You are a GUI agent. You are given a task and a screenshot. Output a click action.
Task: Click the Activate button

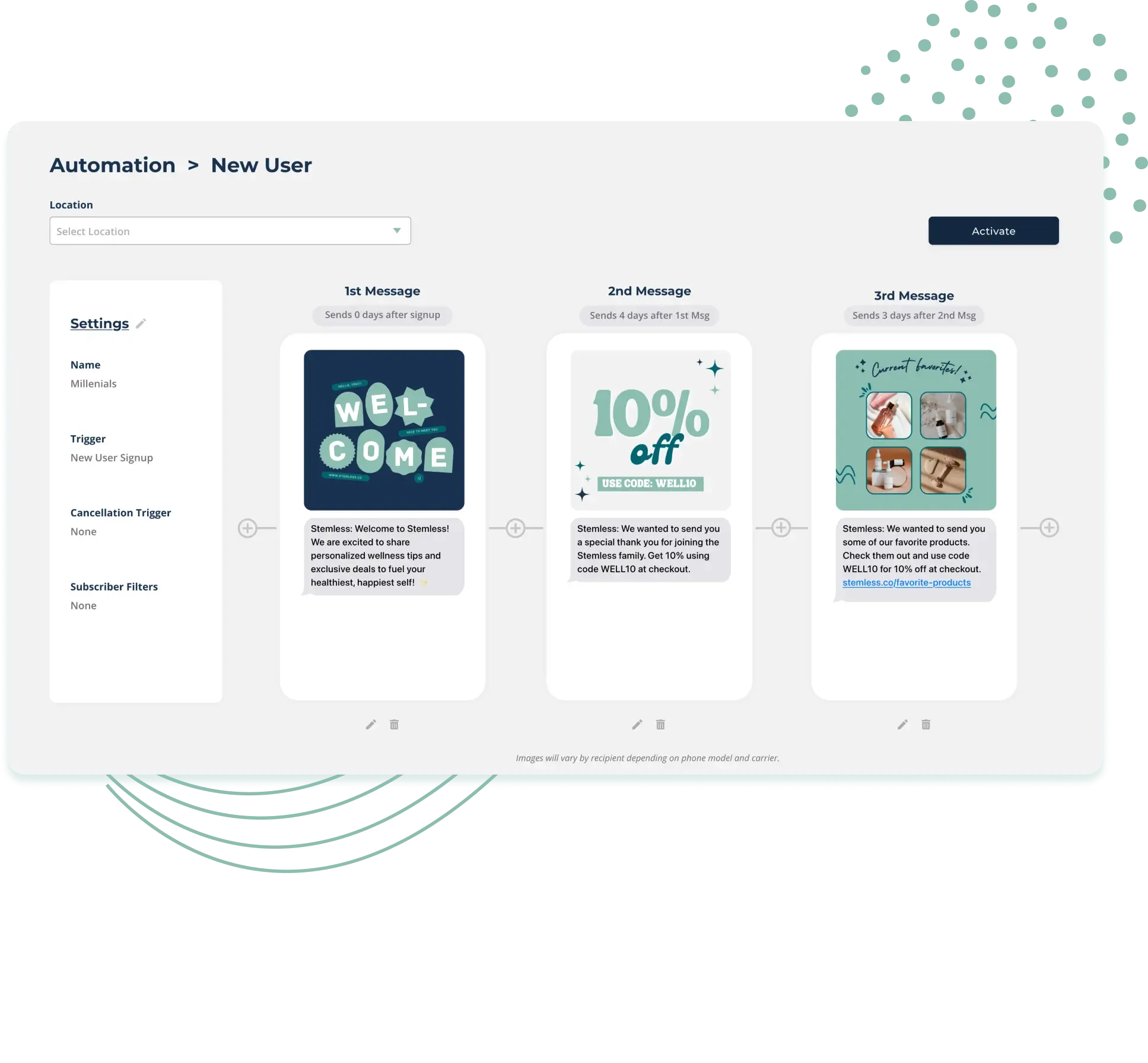pyautogui.click(x=993, y=231)
